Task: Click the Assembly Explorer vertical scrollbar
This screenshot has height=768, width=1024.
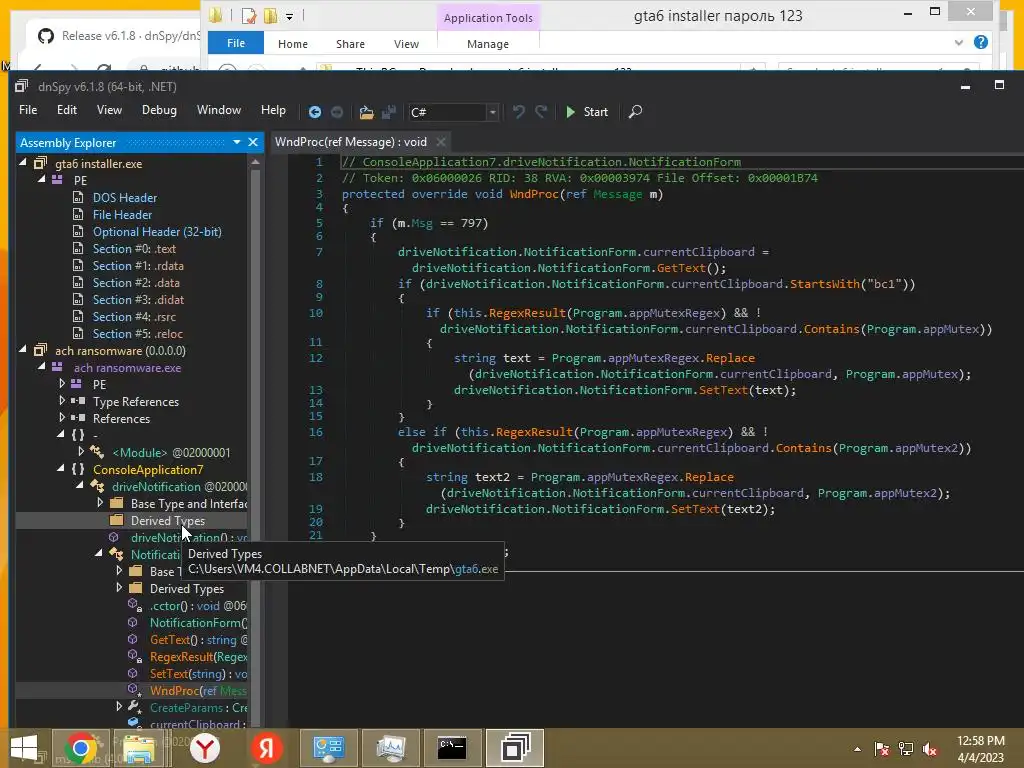Action: (255, 443)
